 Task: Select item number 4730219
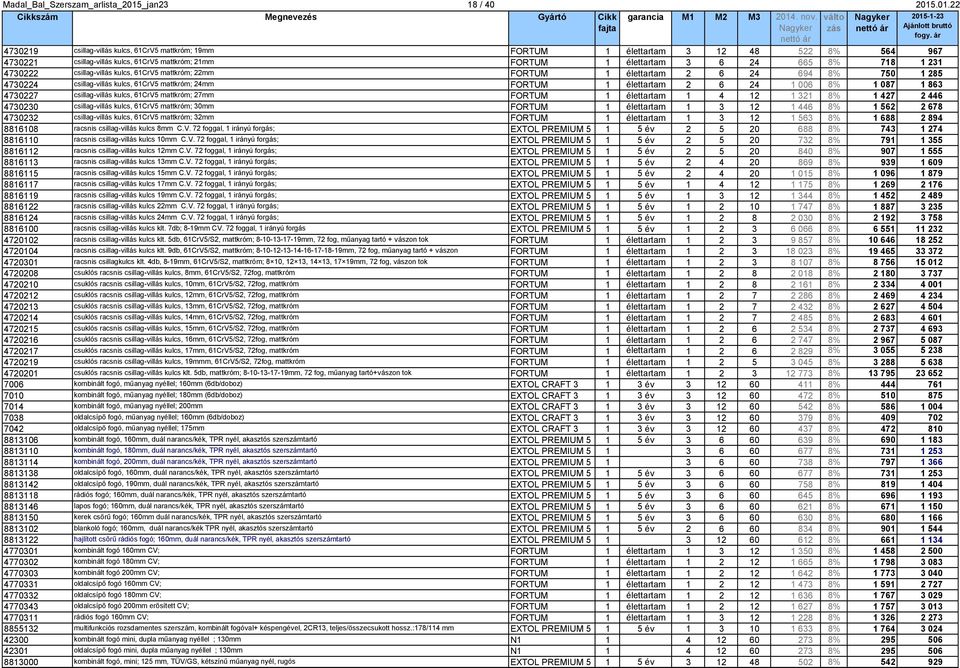21,51
